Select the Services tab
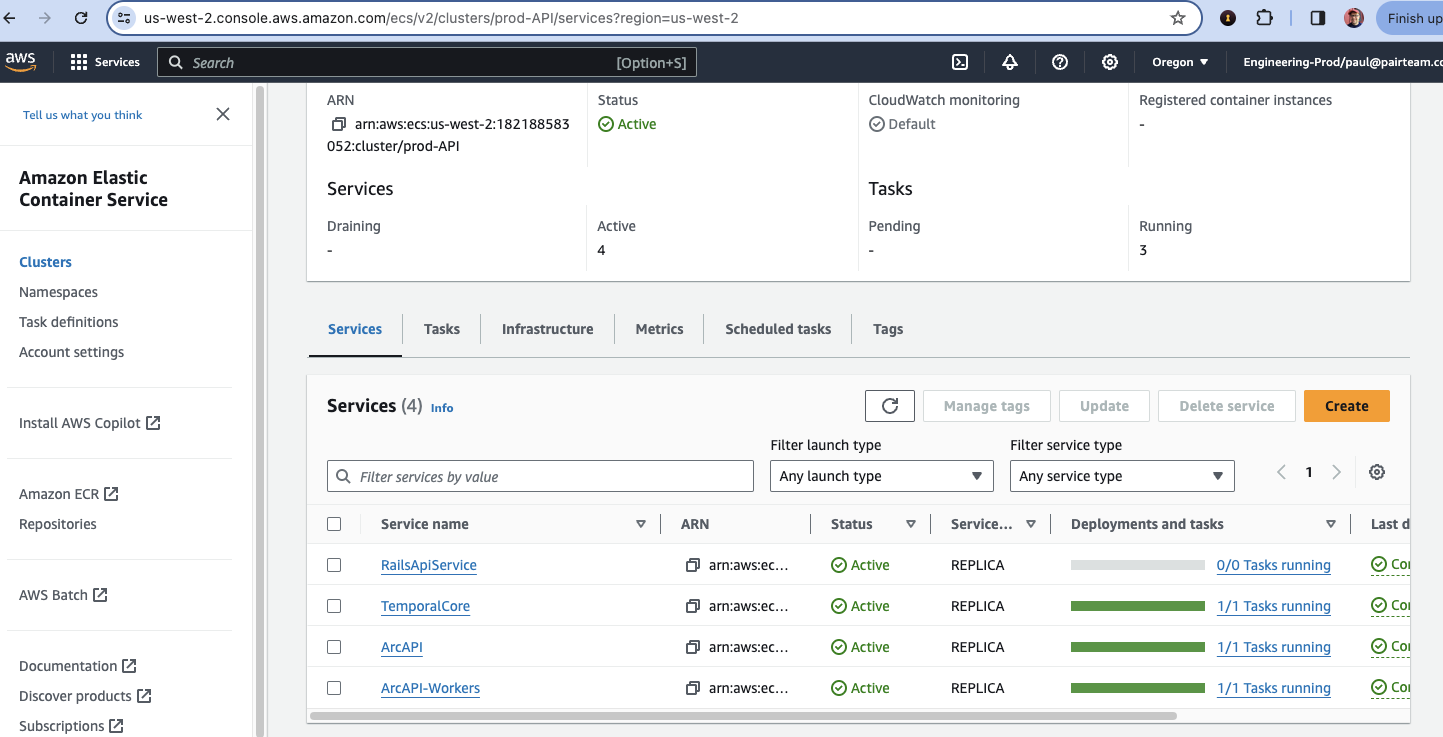 click(355, 329)
